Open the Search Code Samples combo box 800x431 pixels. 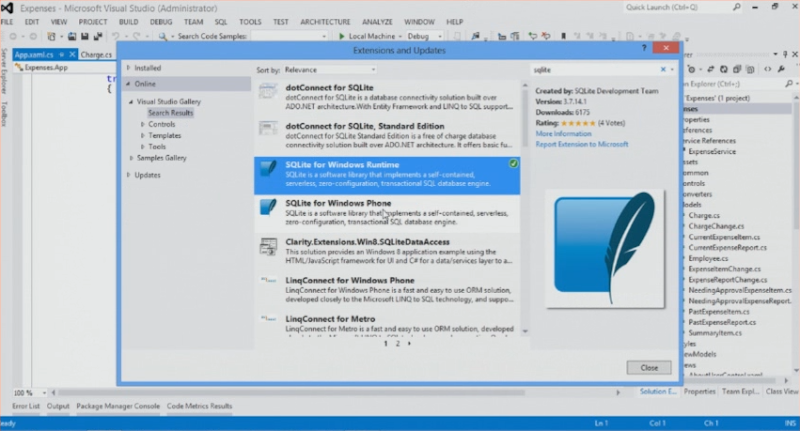click(289, 36)
